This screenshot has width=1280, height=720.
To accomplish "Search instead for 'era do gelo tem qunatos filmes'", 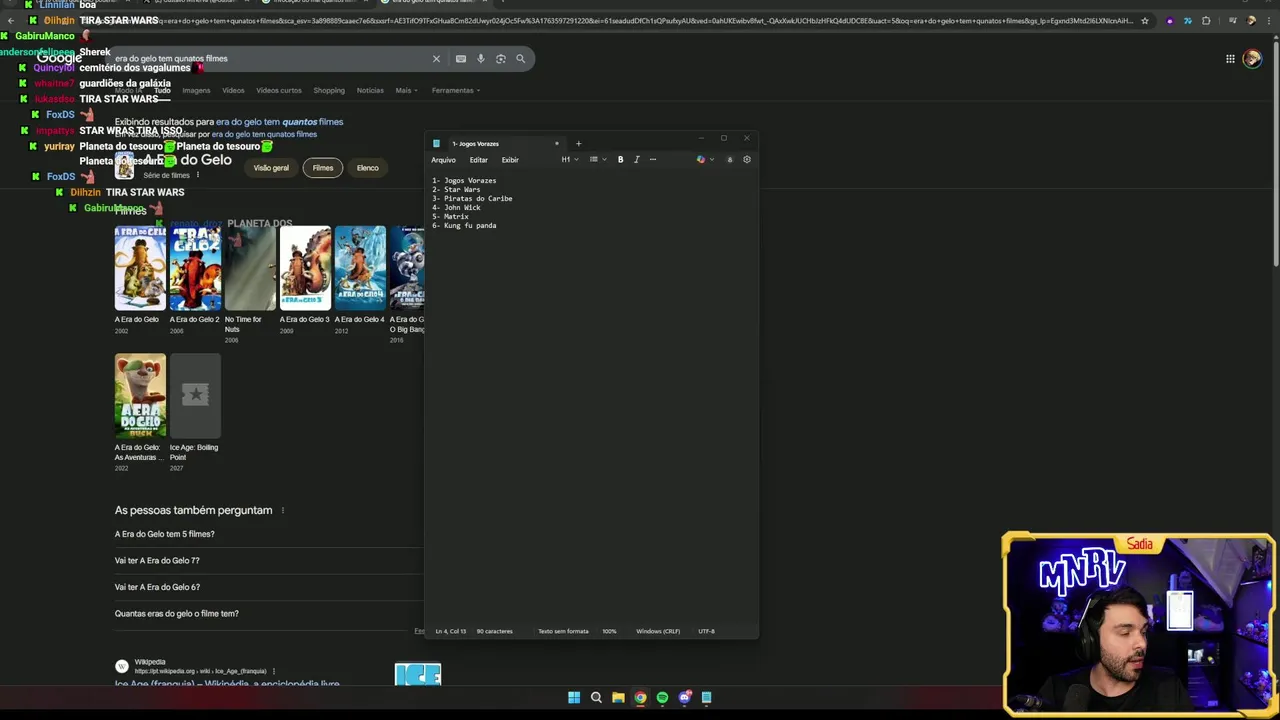I will 264,134.
